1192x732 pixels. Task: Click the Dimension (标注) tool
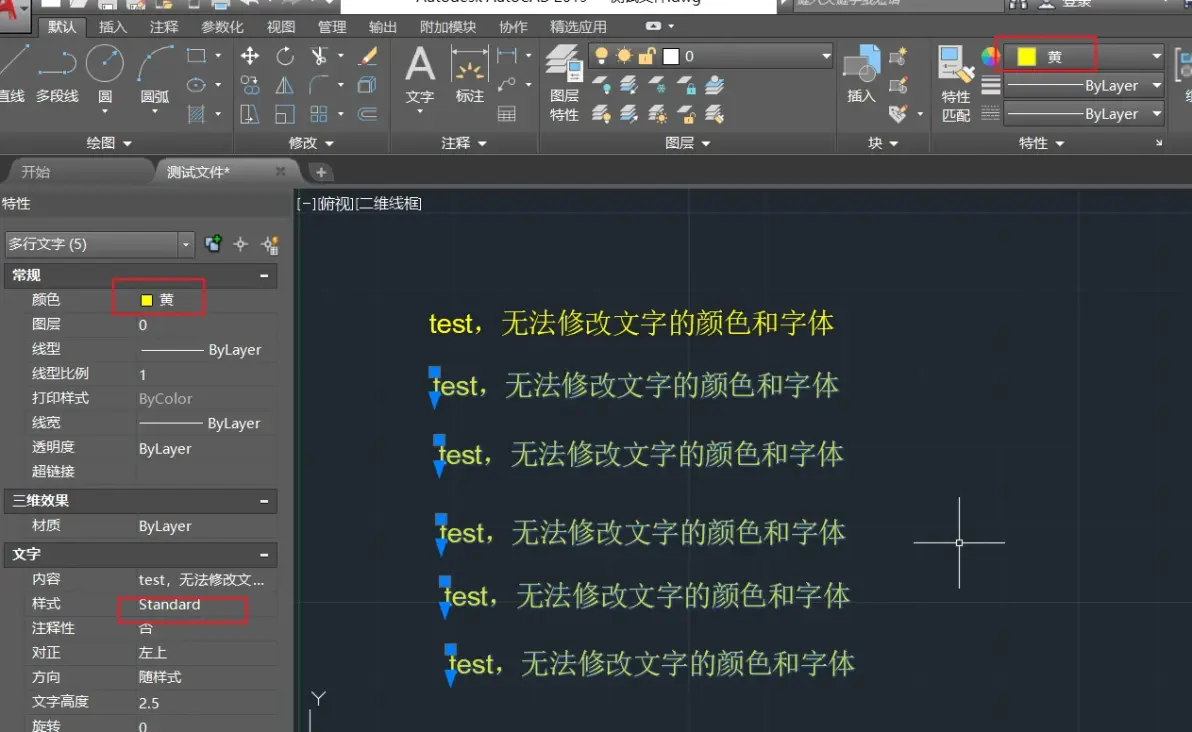(x=469, y=74)
